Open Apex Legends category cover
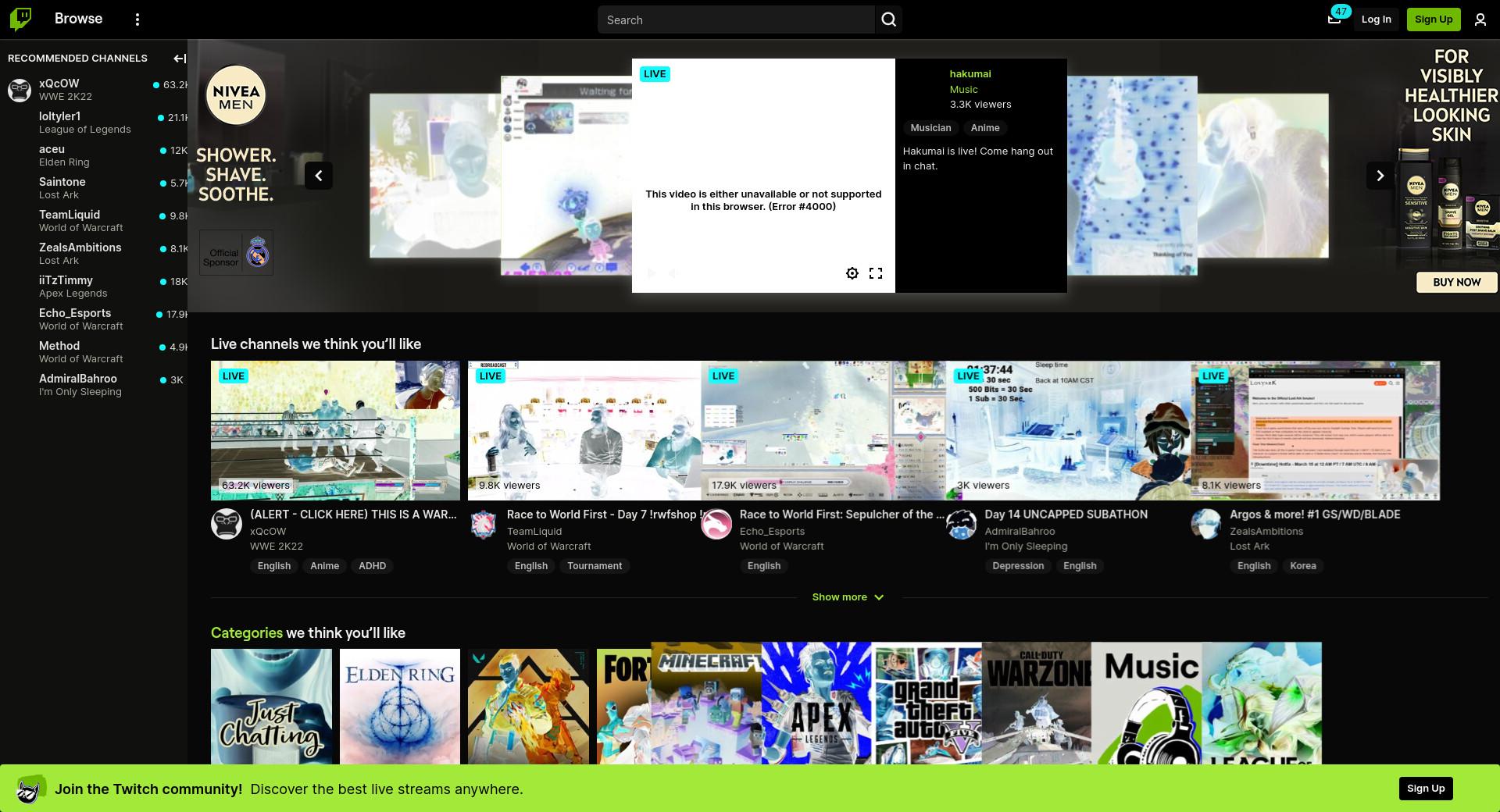1500x812 pixels. 816,703
